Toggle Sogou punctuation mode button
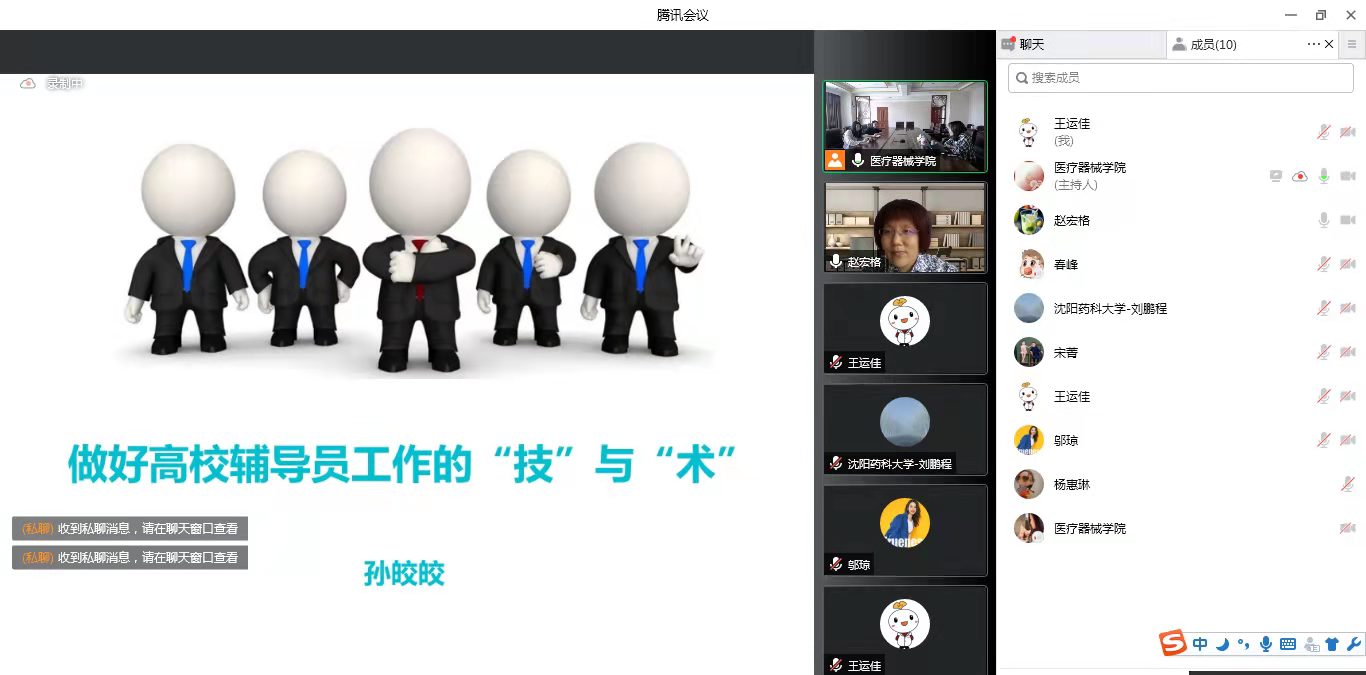The height and width of the screenshot is (675, 1366). [1244, 644]
